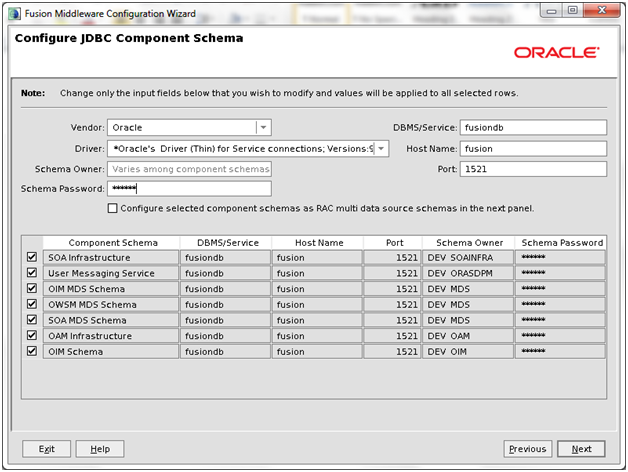Toggle the SOA Infrastructure row checkbox
Viewport: 628px width, 472px height.
click(32, 257)
